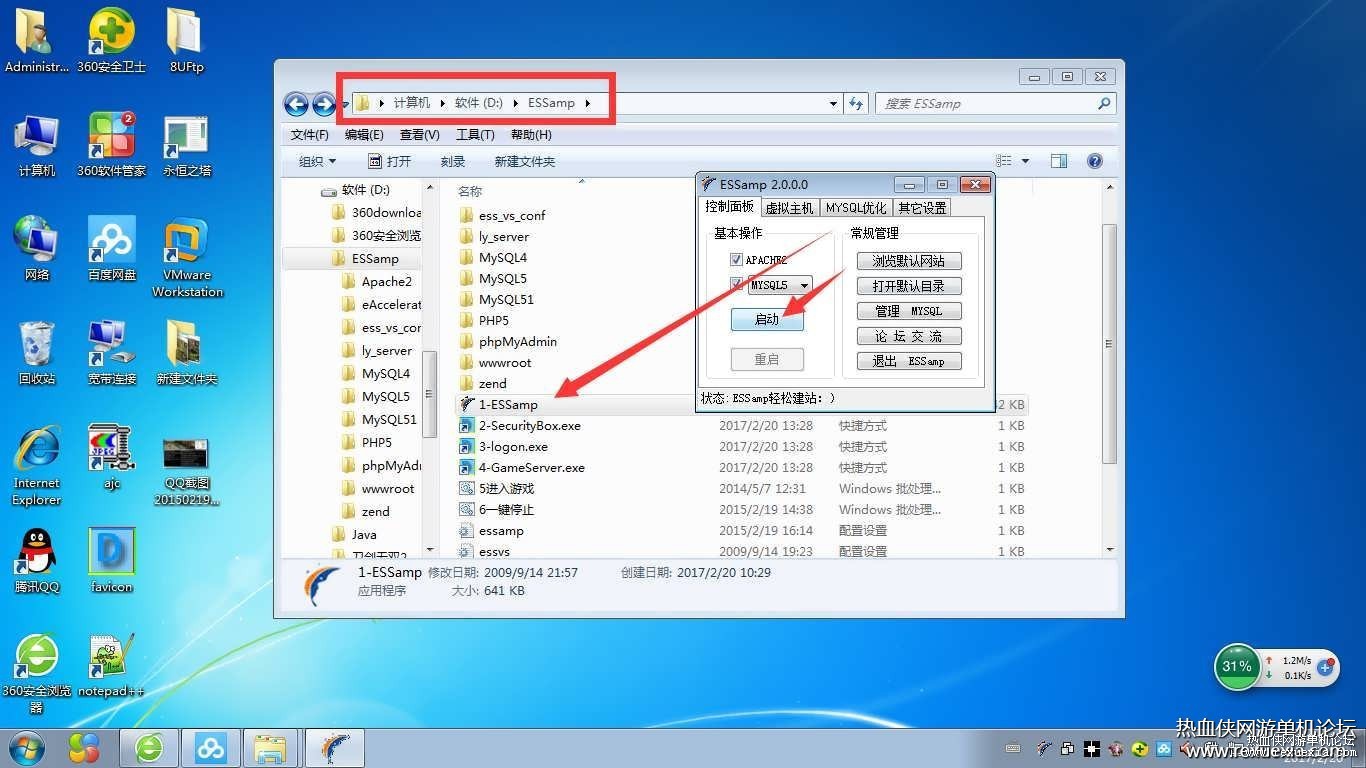Screen dimensions: 1366x768
Task: Open the recent pages dropdown next to forward
Action: click(x=344, y=103)
